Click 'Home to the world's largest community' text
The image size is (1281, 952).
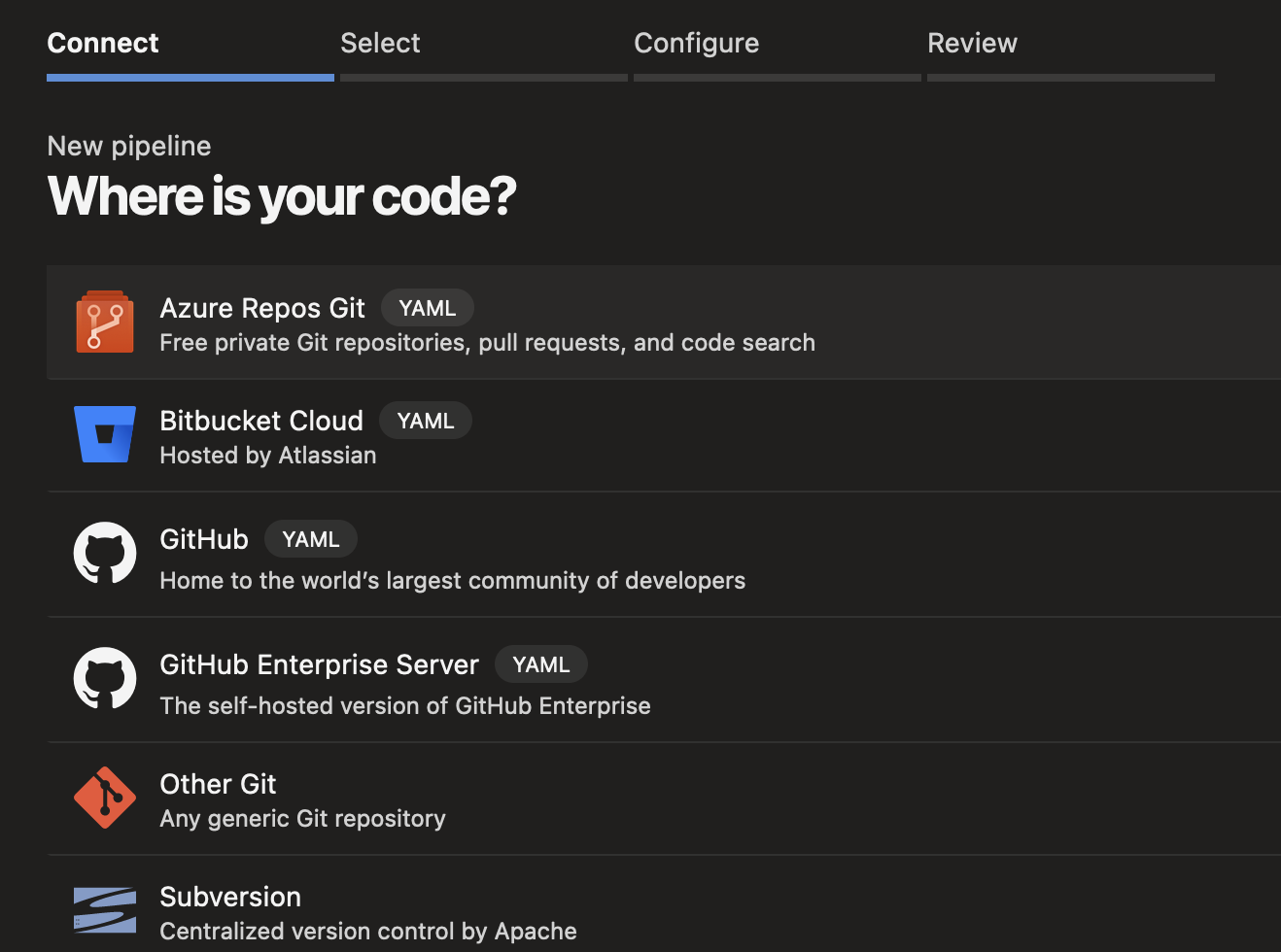coord(453,581)
